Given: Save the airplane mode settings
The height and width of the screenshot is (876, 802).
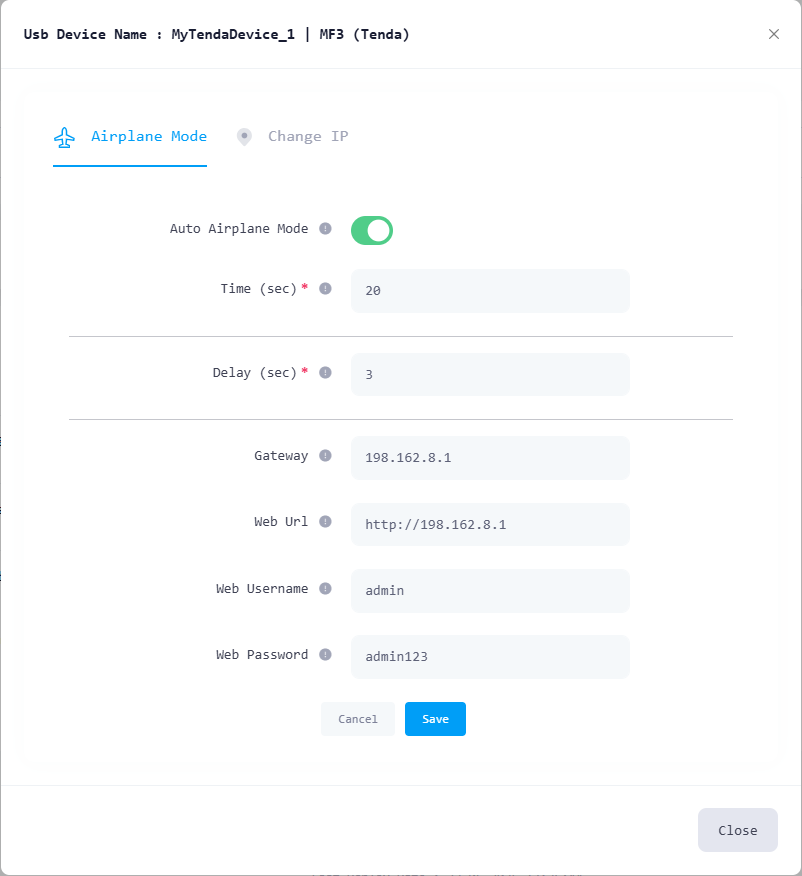Looking at the screenshot, I should (435, 719).
